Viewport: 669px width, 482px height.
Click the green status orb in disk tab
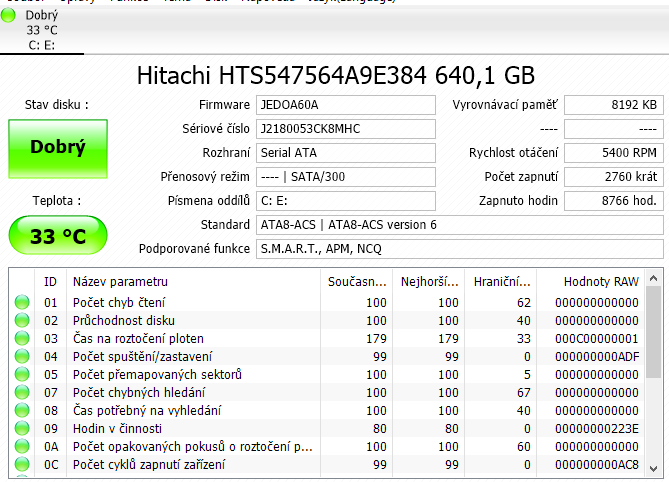pos(8,15)
